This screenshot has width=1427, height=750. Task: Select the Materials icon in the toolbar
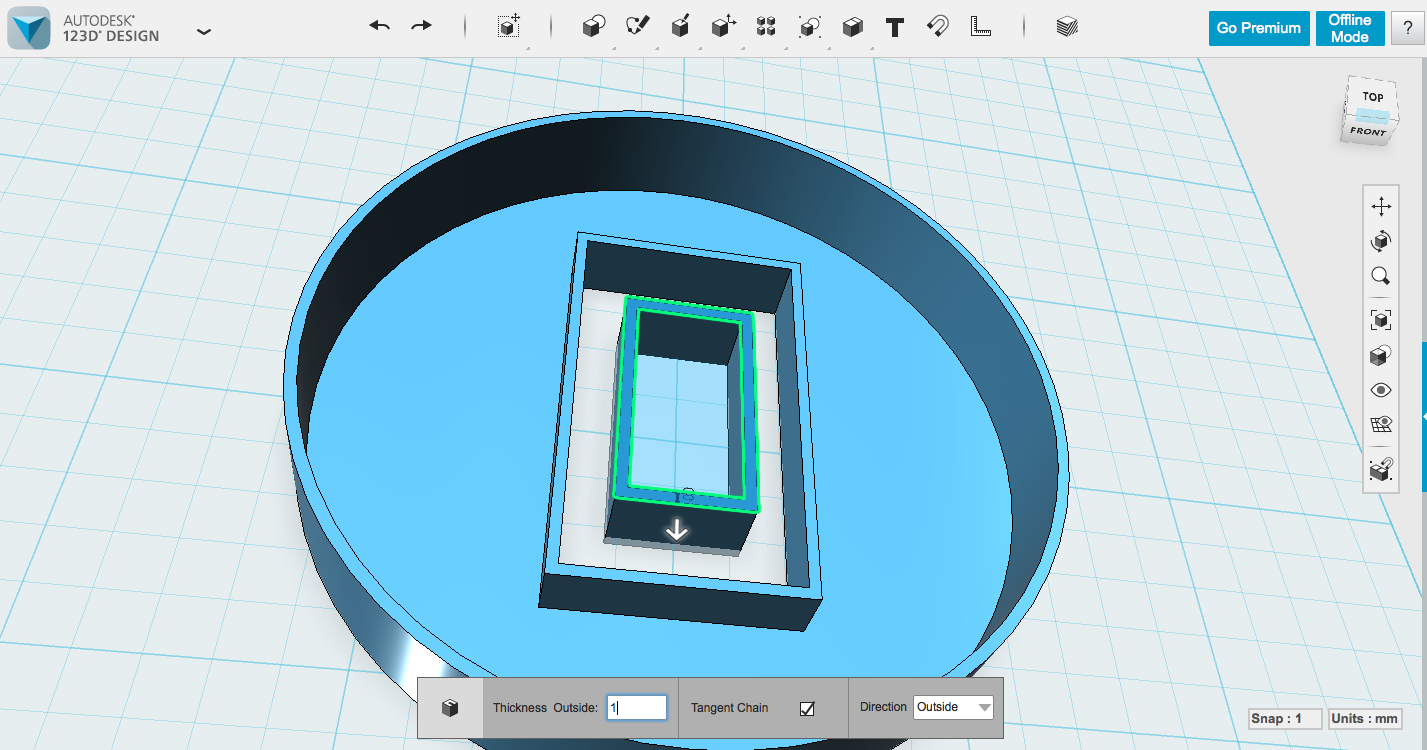coord(1065,27)
